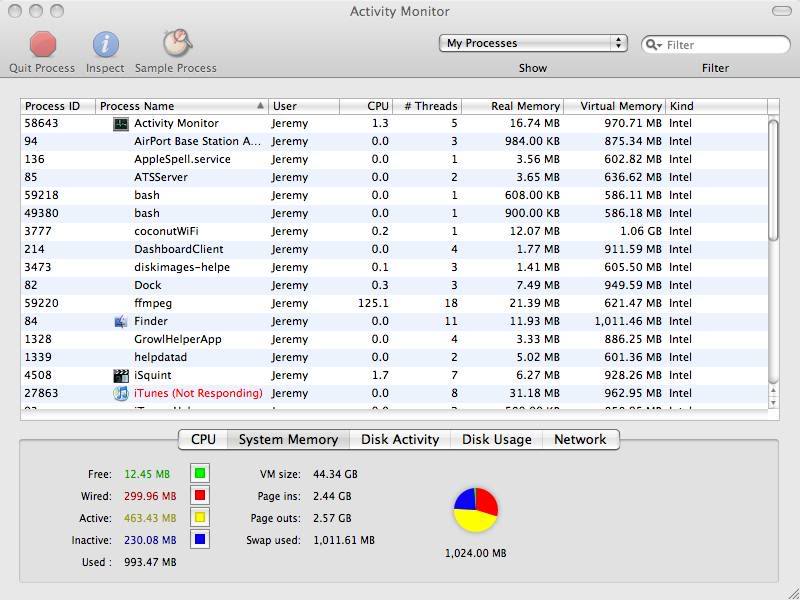Select the helpdatad process

click(394, 358)
